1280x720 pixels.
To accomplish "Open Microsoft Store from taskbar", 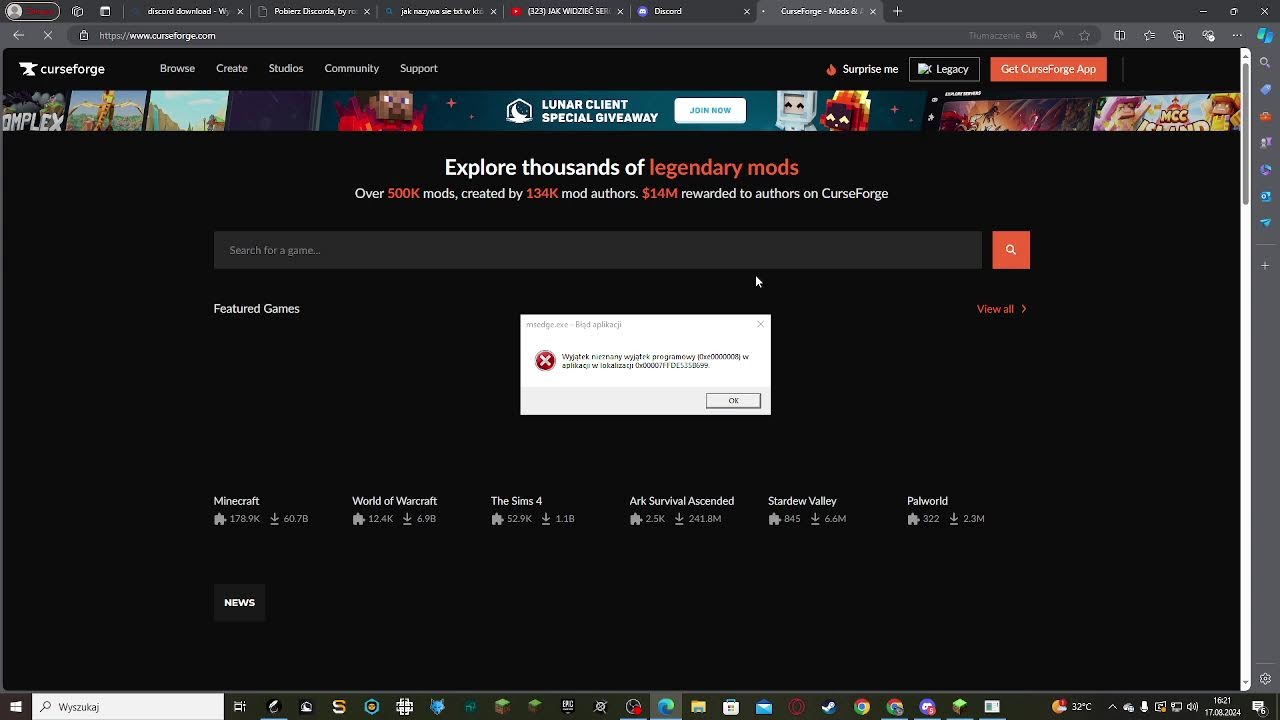I will 731,707.
